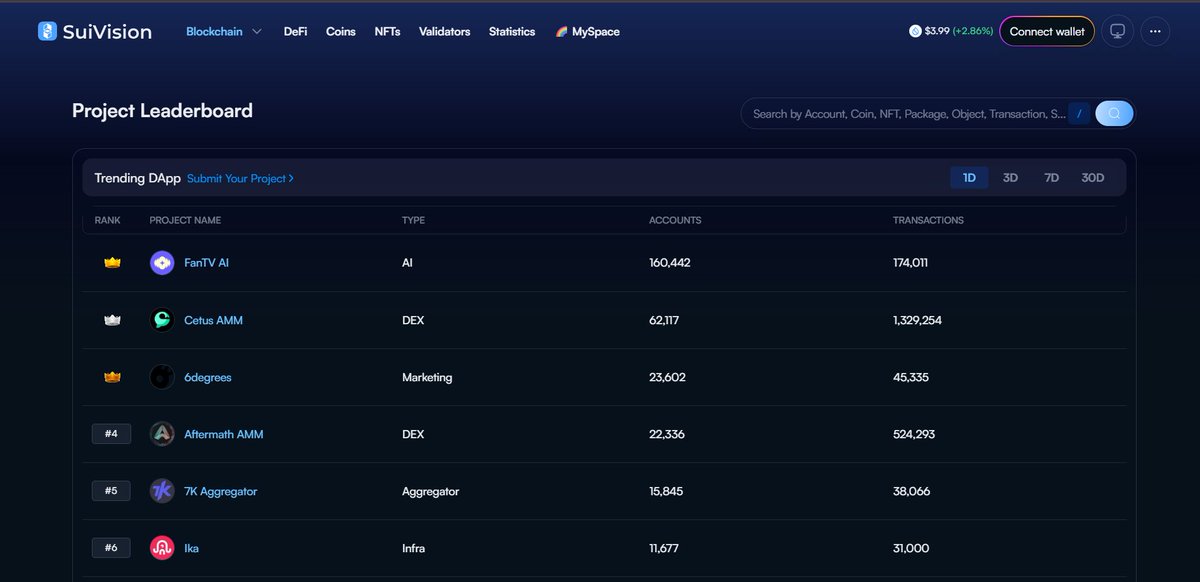Click the blue search magnifier button
The height and width of the screenshot is (582, 1200).
tap(1114, 114)
